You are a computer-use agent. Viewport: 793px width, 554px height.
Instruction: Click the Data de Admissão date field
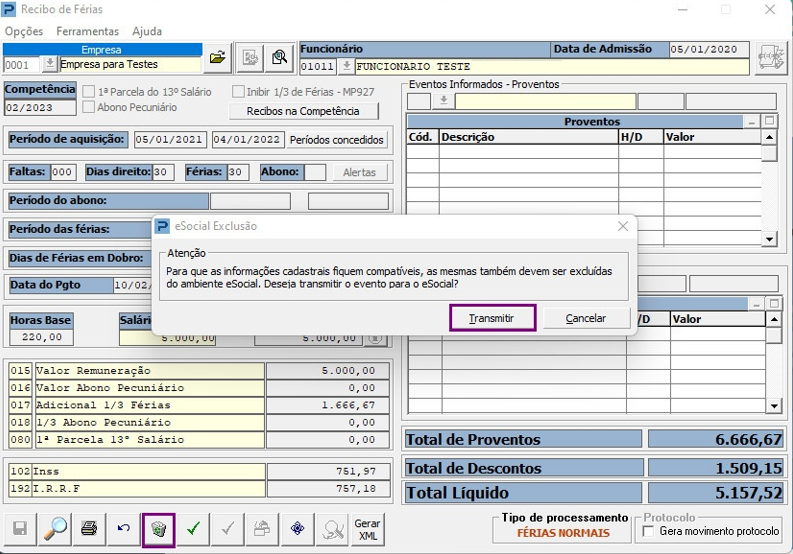pos(708,50)
